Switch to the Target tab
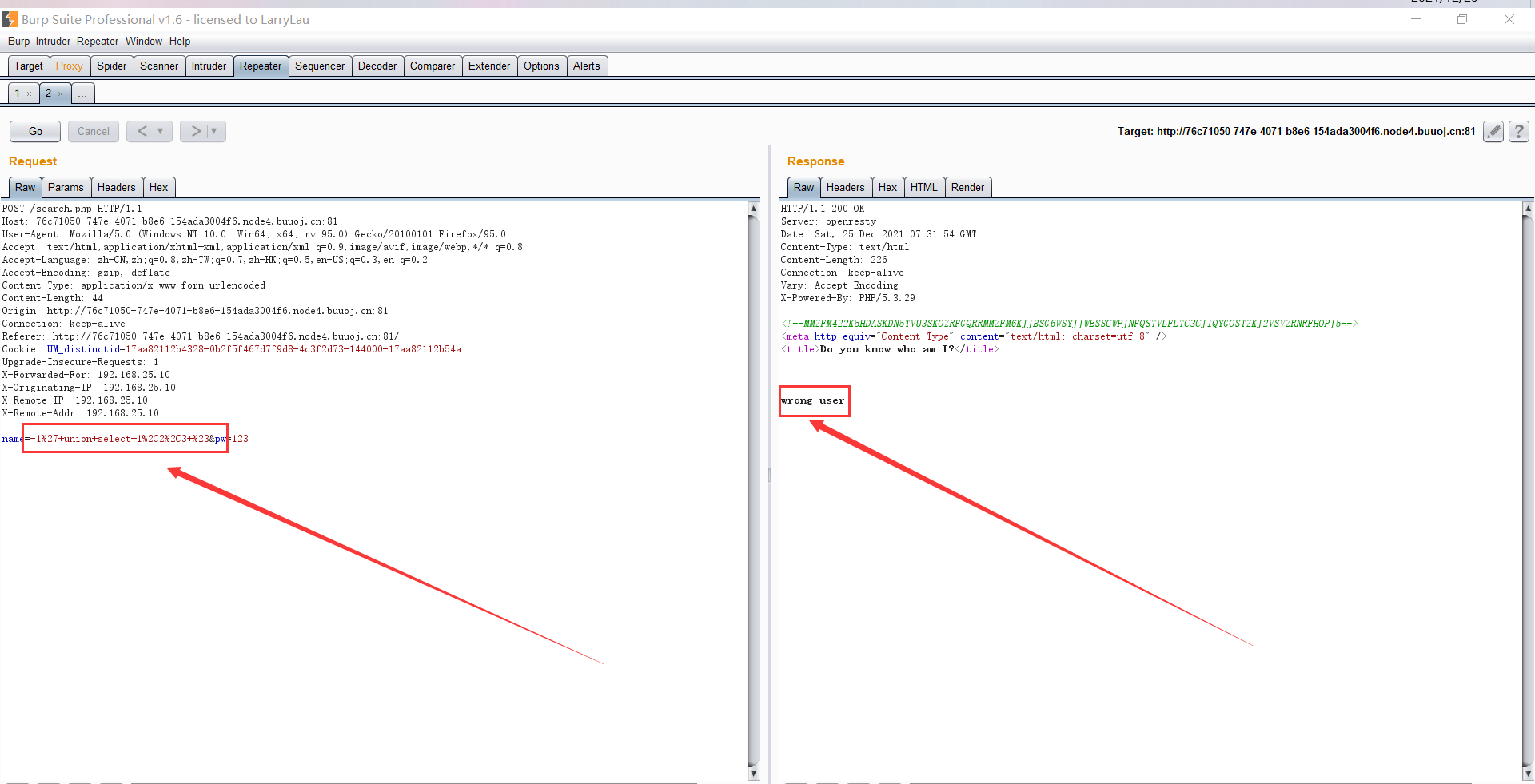The image size is (1535, 784). tap(28, 66)
